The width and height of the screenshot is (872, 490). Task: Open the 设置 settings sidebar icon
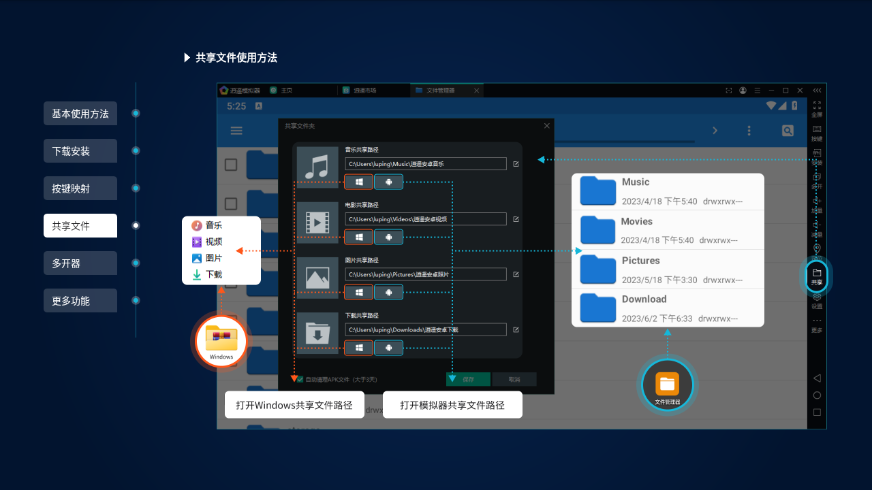[x=816, y=301]
